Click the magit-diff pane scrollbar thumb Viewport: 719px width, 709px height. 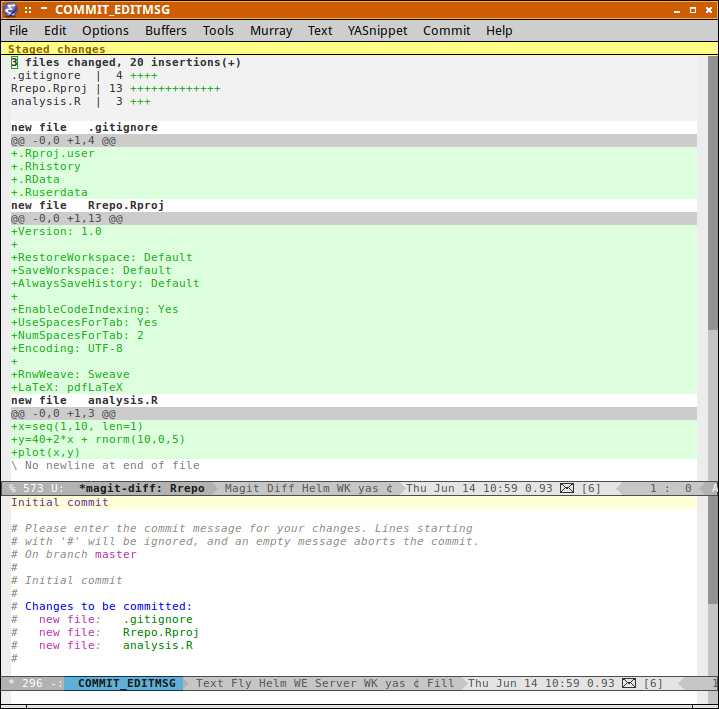point(713,193)
